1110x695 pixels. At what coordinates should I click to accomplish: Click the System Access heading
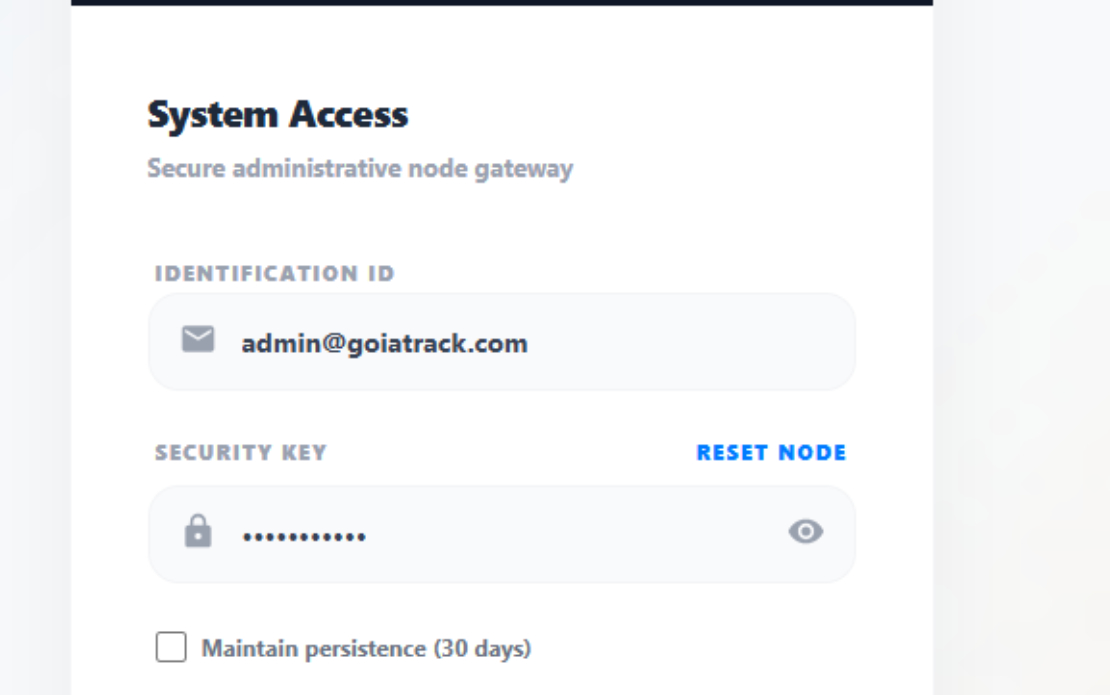(x=278, y=115)
